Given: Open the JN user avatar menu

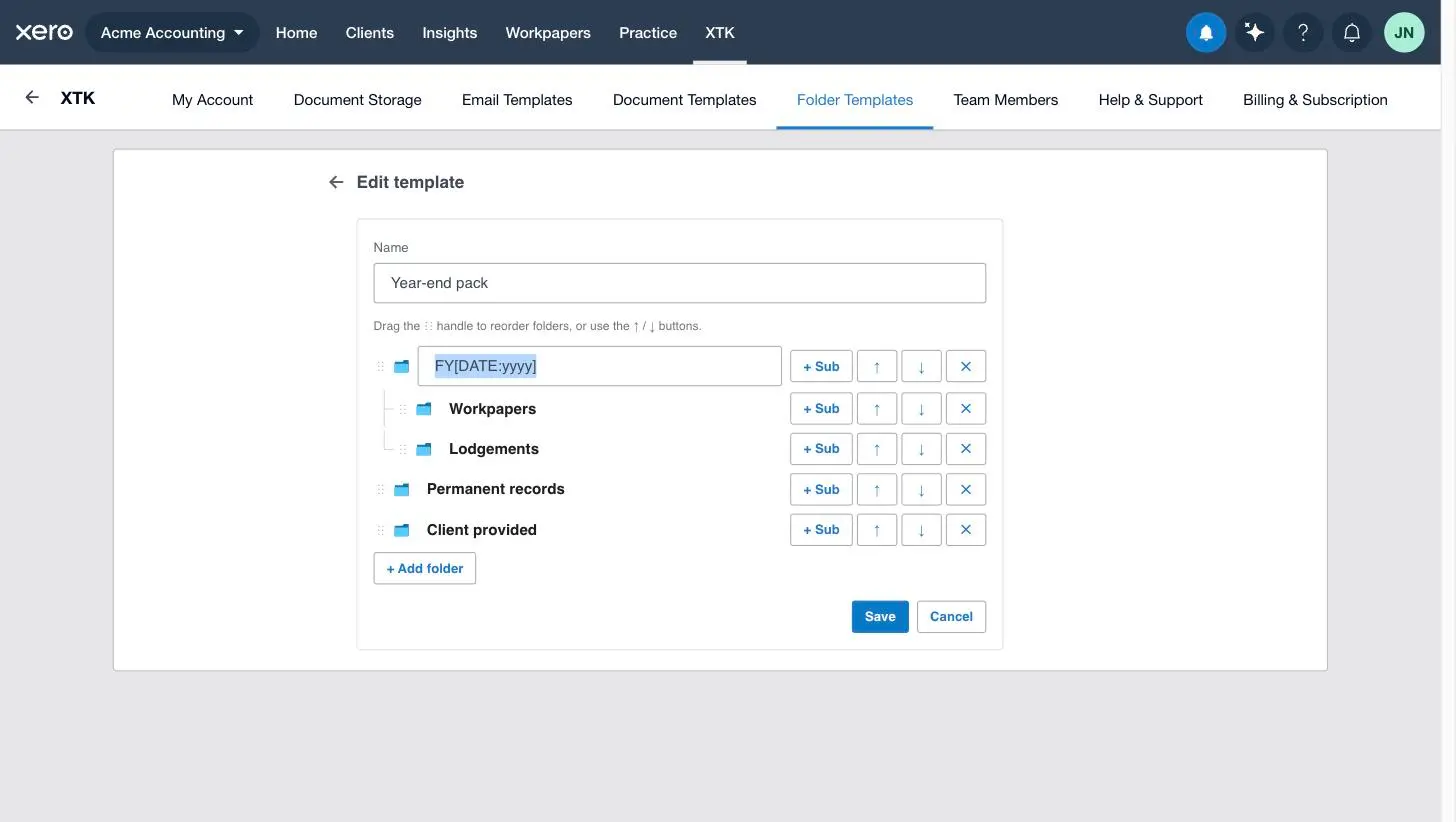Looking at the screenshot, I should (1404, 33).
